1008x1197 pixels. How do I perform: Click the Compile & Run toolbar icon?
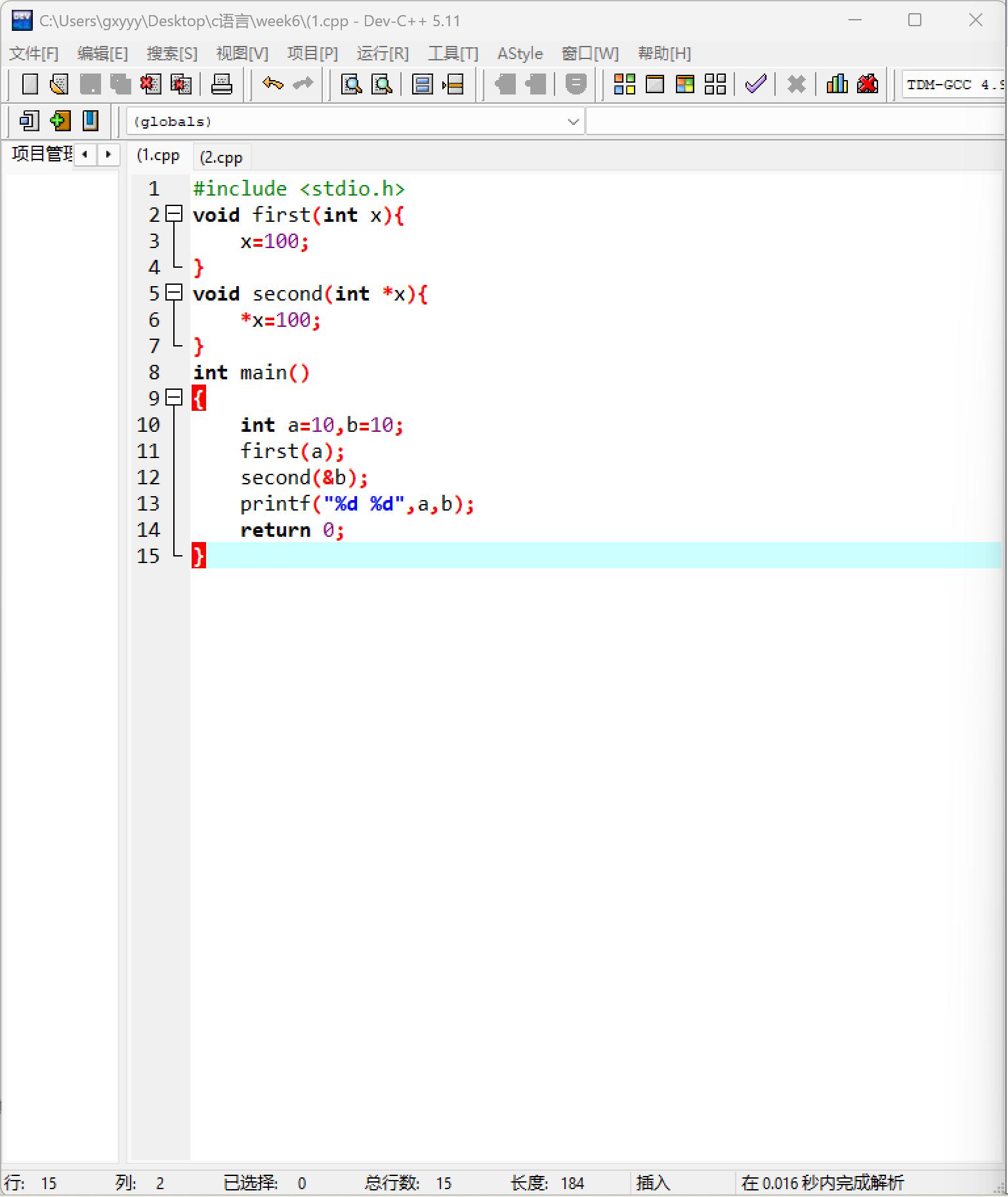[x=685, y=84]
